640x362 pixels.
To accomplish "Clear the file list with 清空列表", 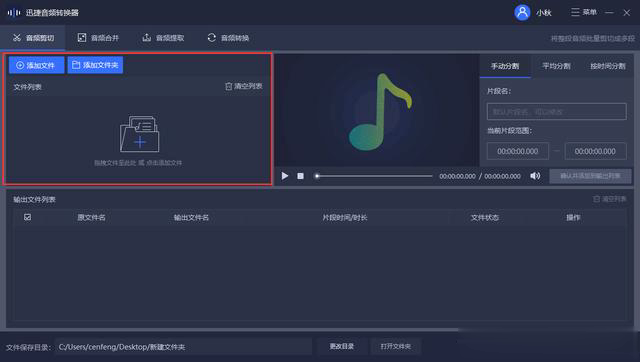I will (244, 86).
